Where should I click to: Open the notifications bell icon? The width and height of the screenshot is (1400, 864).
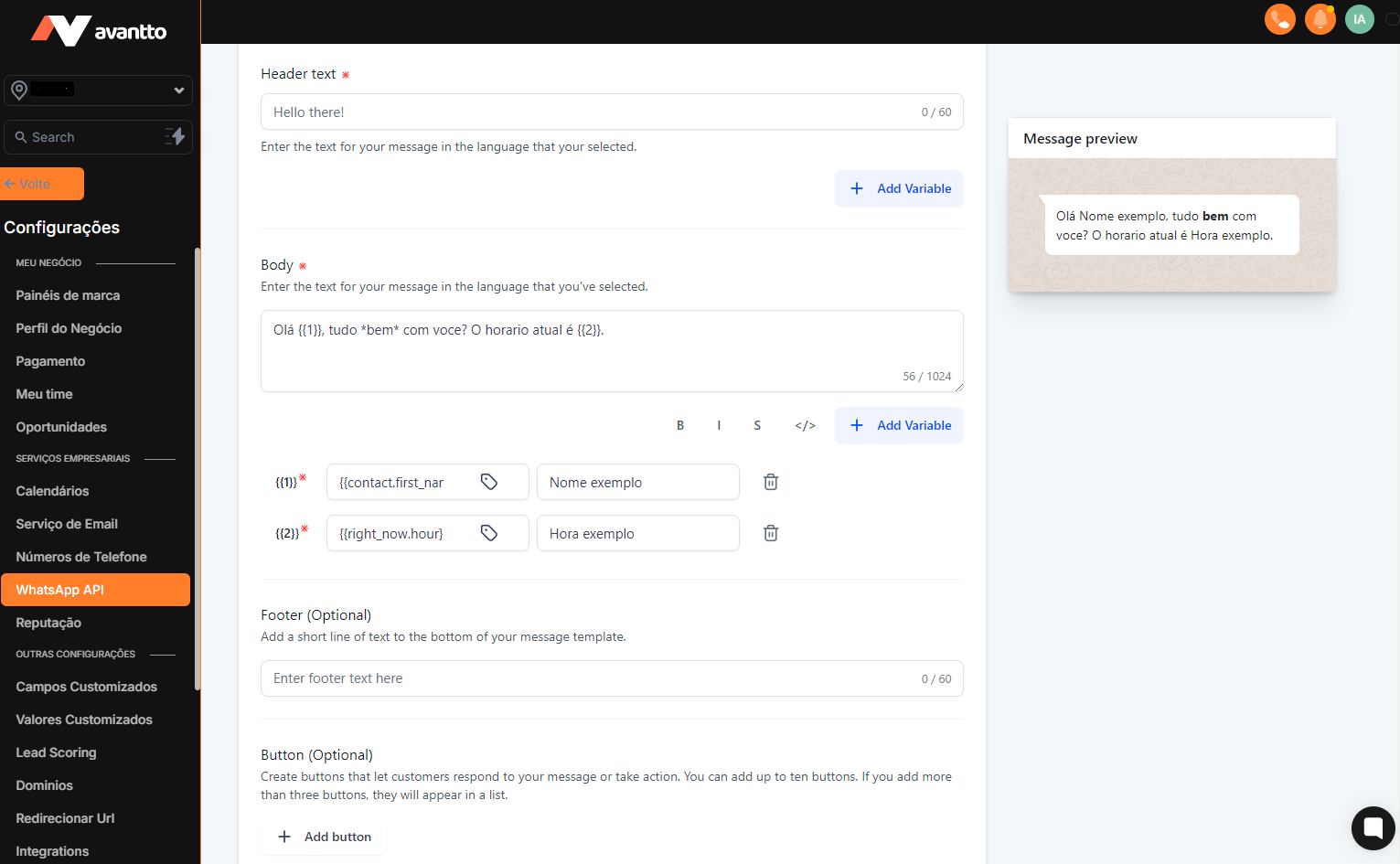pos(1320,19)
